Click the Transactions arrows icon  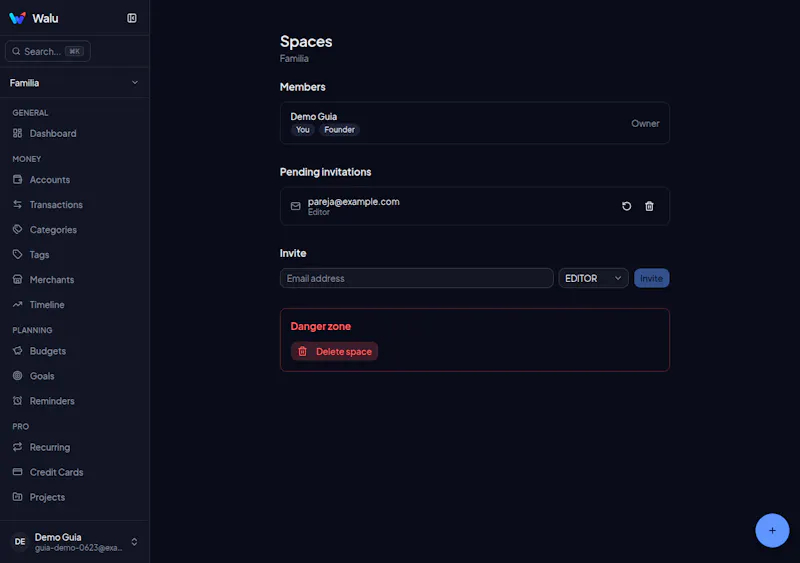pyautogui.click(x=17, y=204)
